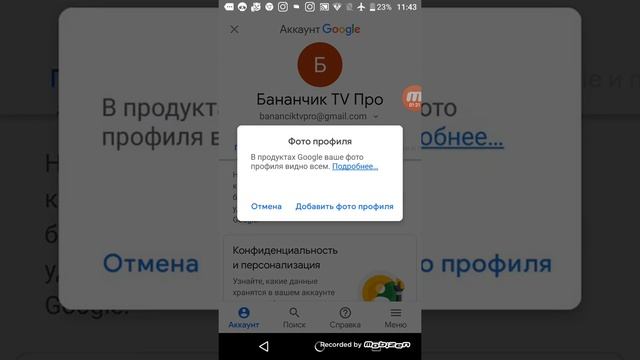Tap the airplane mode icon in status bar
Screen dimensions: 640x360
click(361, 7)
